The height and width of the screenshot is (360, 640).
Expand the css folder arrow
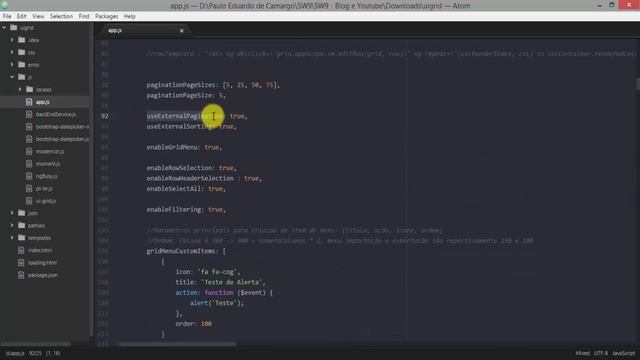tap(12, 52)
